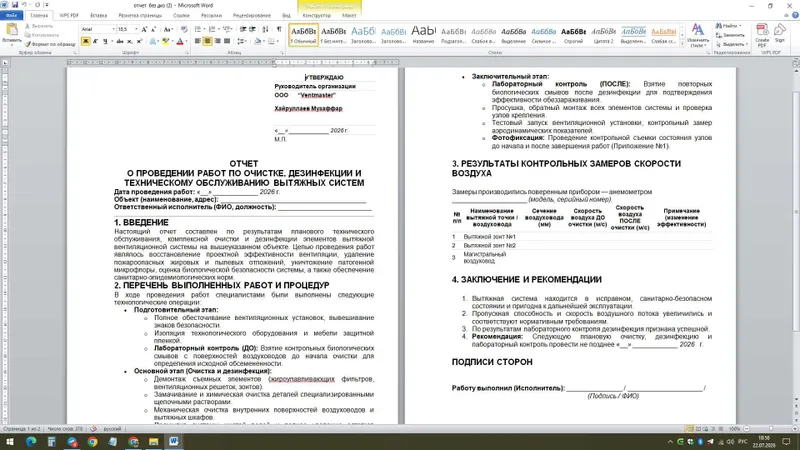Click the clear formatting icon
Viewport: 800px width, 450px height.
tap(184, 30)
